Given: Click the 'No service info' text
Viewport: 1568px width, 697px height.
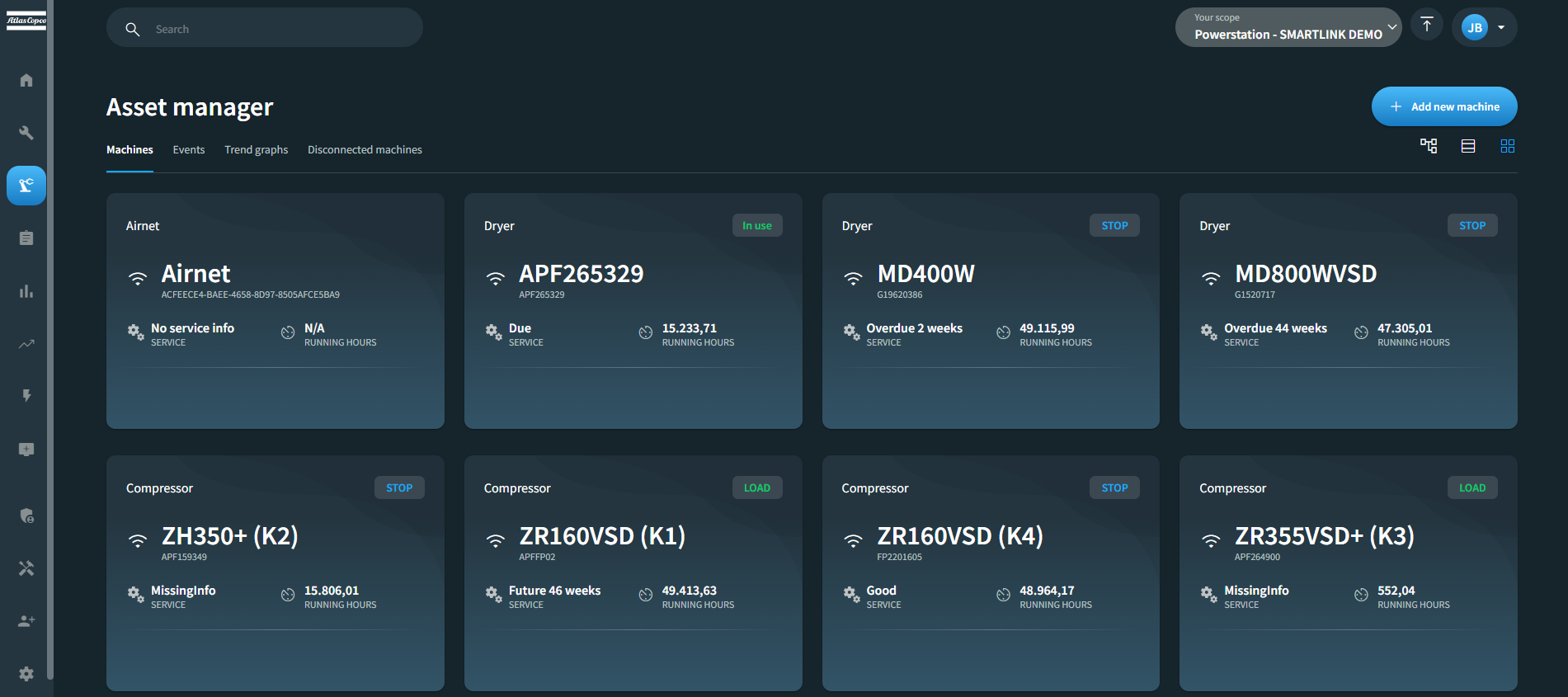Looking at the screenshot, I should [x=192, y=328].
